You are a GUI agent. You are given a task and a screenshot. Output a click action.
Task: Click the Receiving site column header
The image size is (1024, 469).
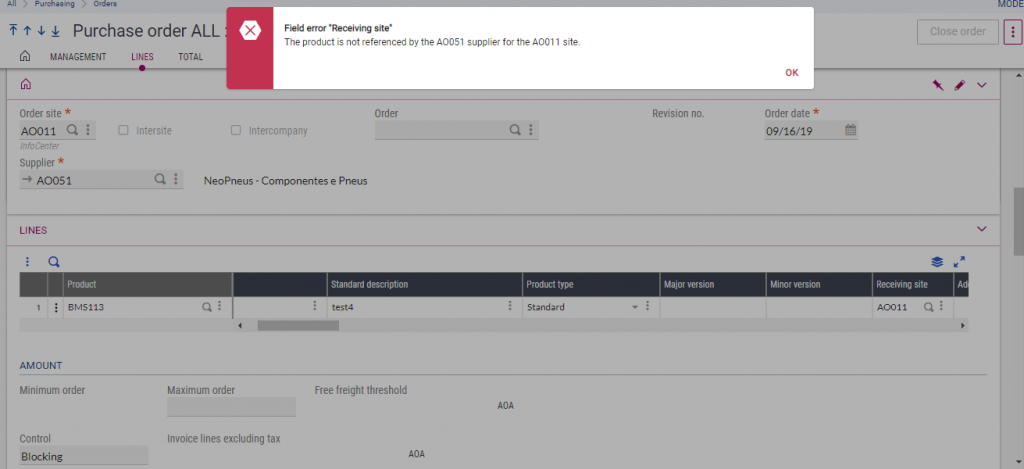pos(913,285)
